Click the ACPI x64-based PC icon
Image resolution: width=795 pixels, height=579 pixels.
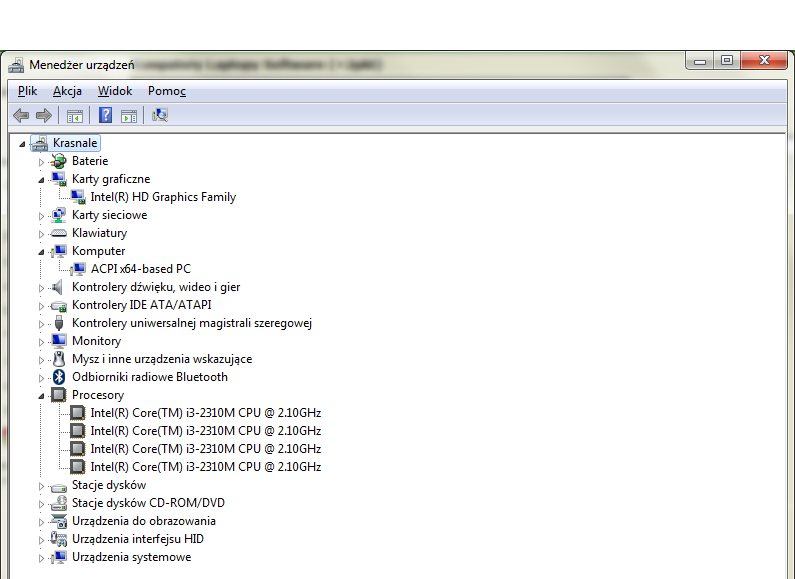[x=78, y=269]
